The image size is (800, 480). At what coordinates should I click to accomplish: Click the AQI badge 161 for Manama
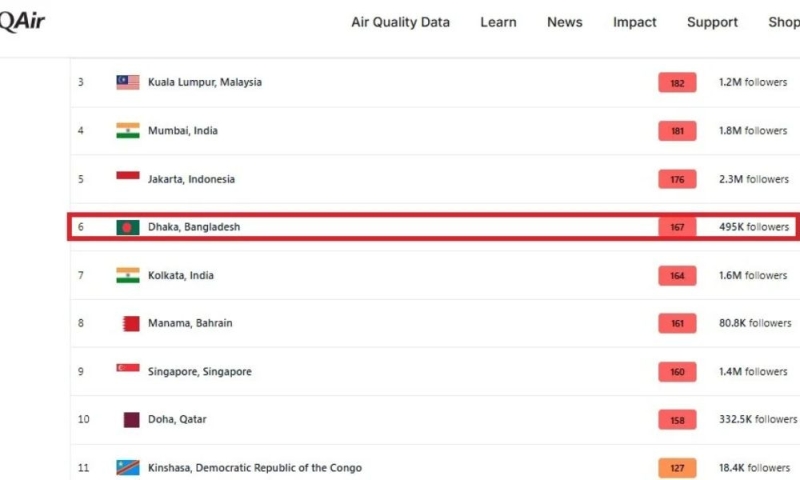pos(677,323)
